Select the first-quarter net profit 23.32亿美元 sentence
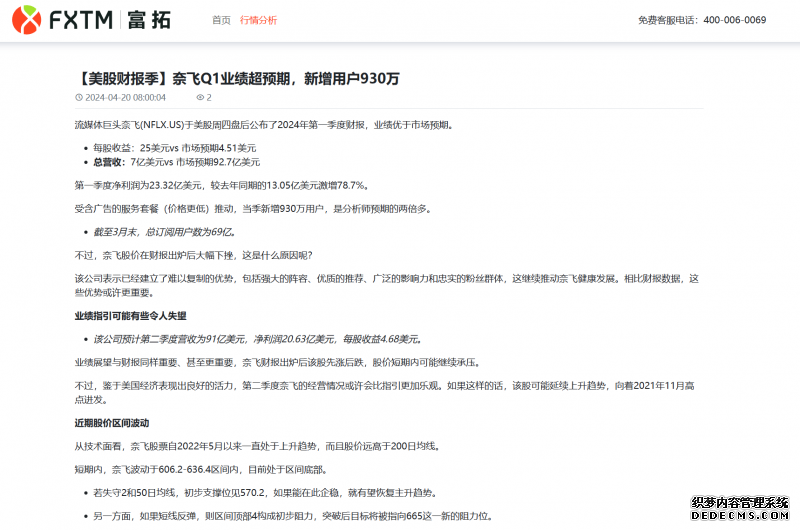Screen dimensions: 800x530 click(x=222, y=185)
